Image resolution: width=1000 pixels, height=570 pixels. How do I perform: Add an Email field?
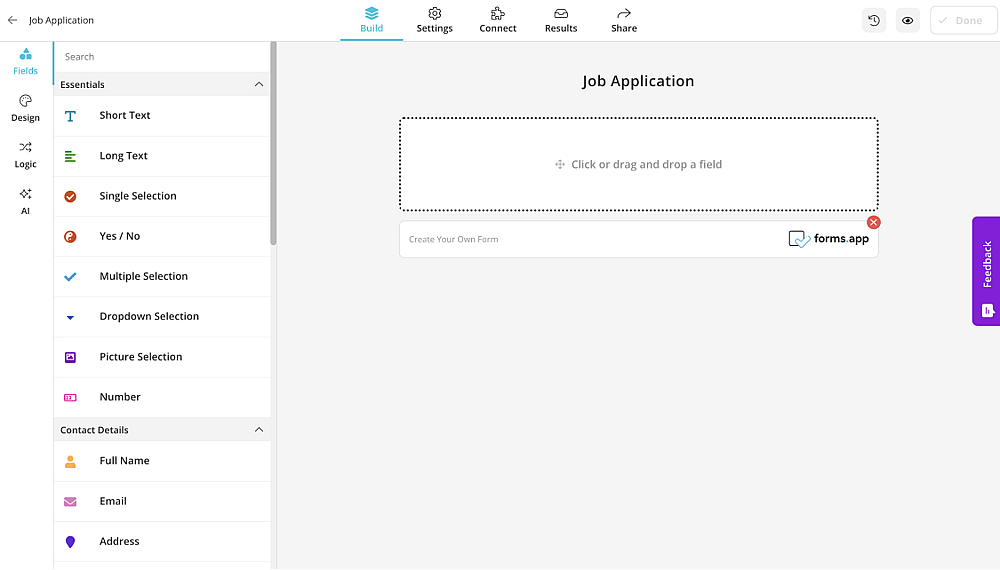[x=162, y=501]
